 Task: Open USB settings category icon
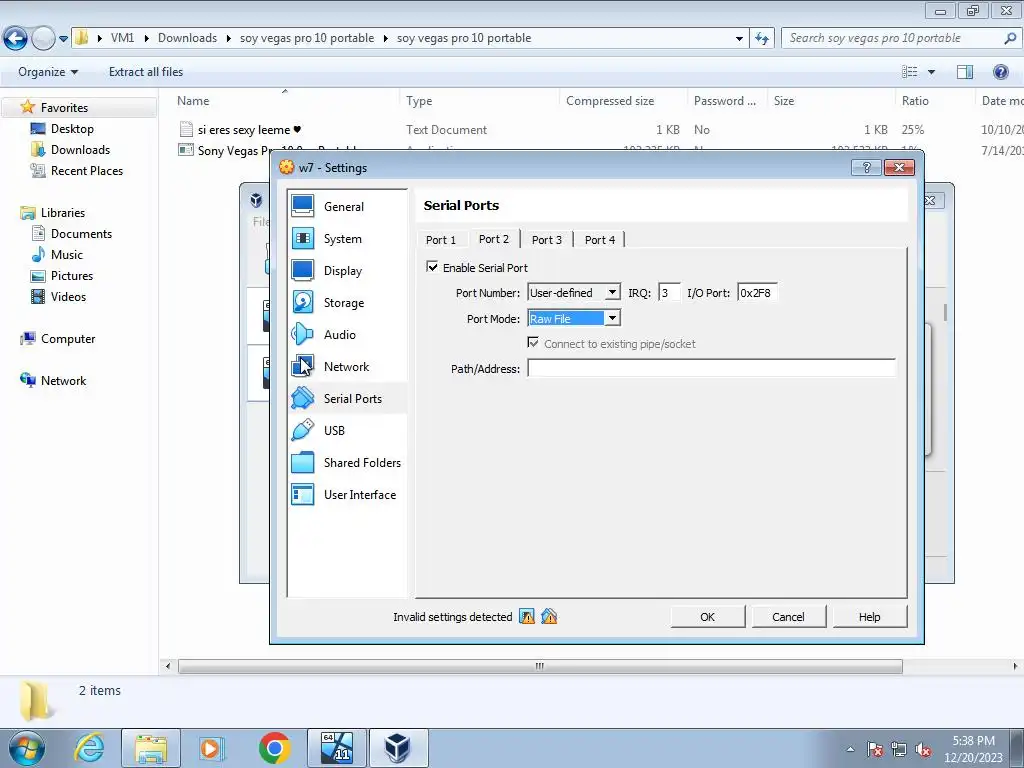(302, 430)
